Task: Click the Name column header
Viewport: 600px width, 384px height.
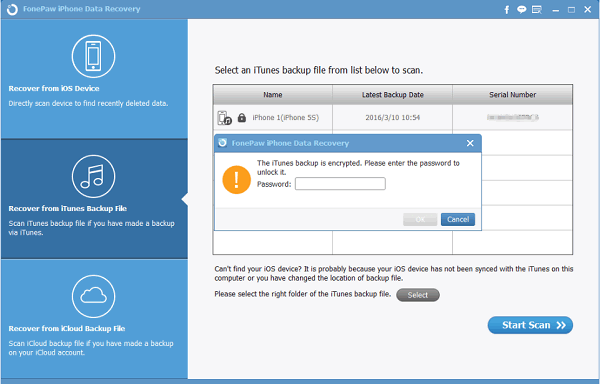Action: pyautogui.click(x=273, y=95)
